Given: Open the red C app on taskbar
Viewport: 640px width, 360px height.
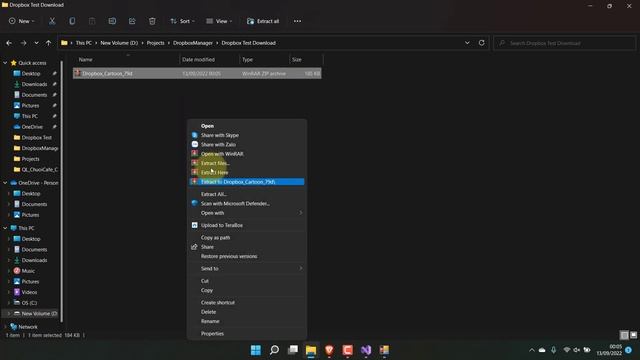Looking at the screenshot, I should point(348,350).
